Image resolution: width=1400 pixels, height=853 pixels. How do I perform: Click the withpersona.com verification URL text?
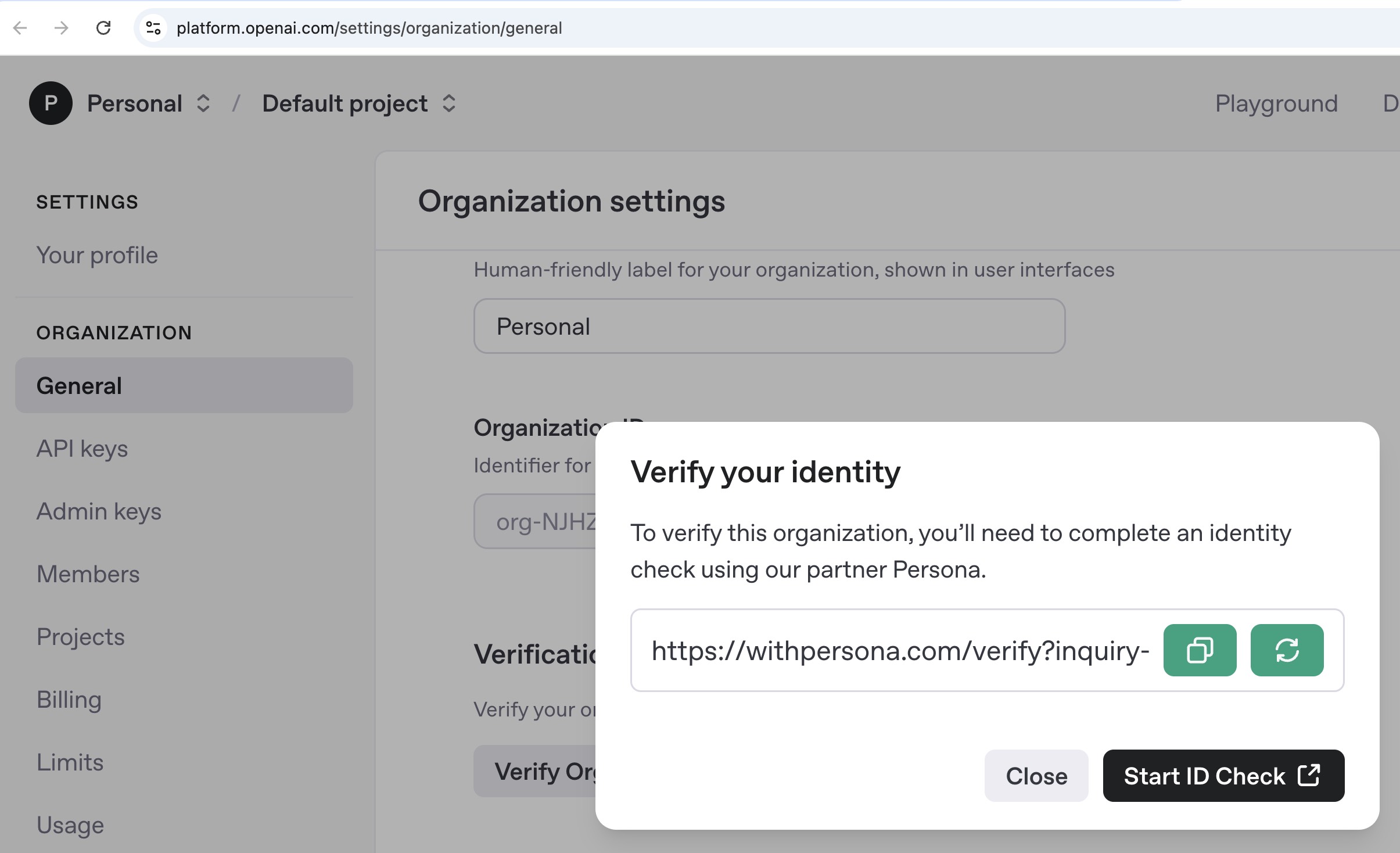[900, 651]
